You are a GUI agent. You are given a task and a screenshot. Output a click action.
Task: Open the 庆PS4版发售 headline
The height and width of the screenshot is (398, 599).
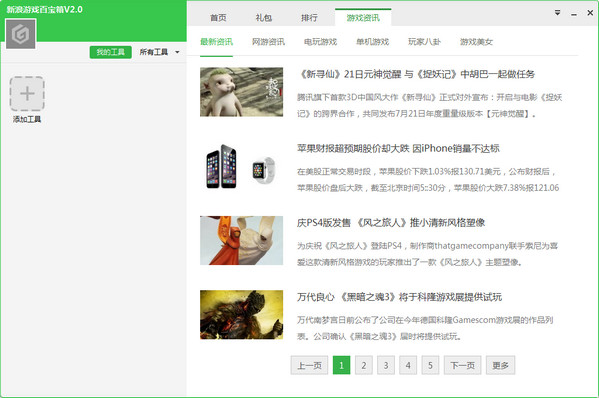pos(391,222)
